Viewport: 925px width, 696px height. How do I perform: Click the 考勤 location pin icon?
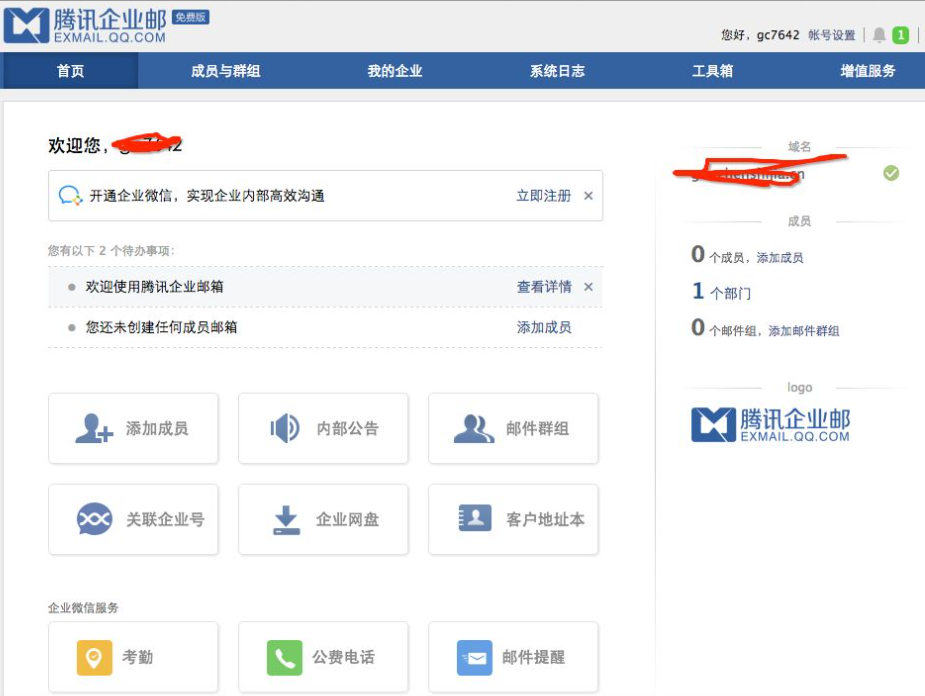click(x=94, y=657)
